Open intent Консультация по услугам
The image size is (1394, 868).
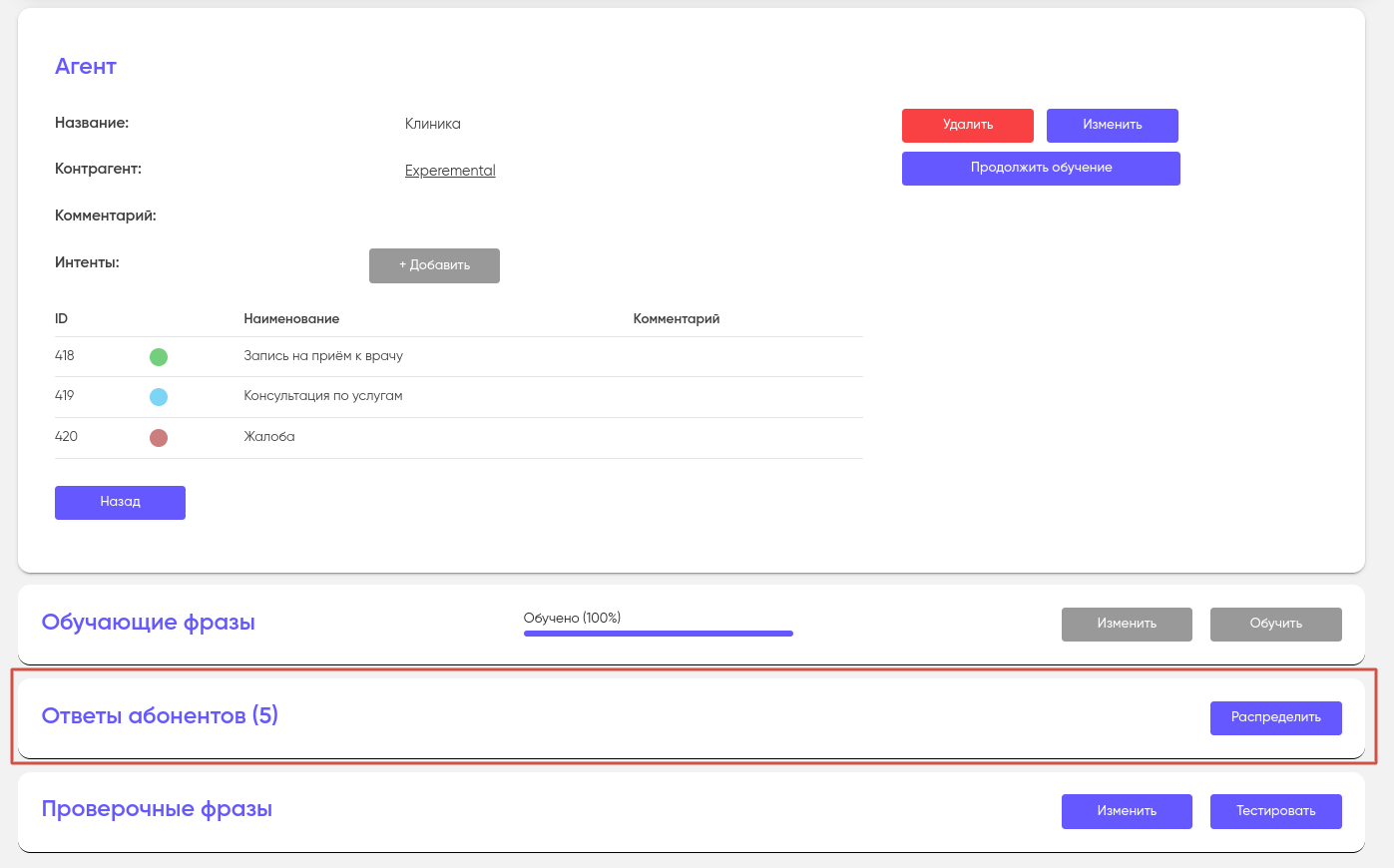(x=323, y=396)
